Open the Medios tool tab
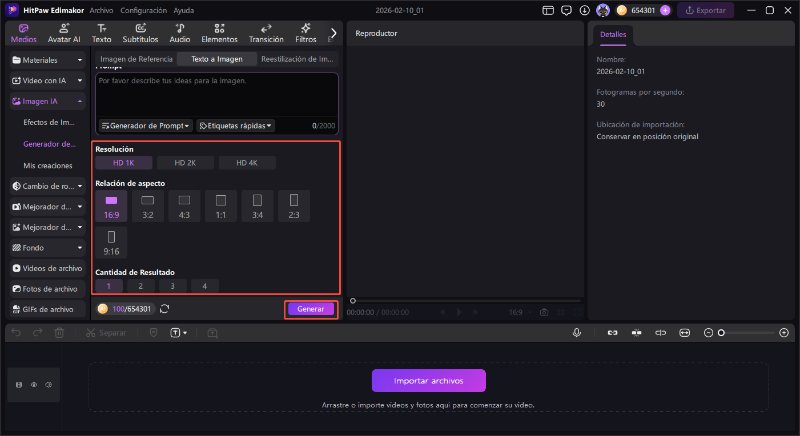 tap(23, 33)
